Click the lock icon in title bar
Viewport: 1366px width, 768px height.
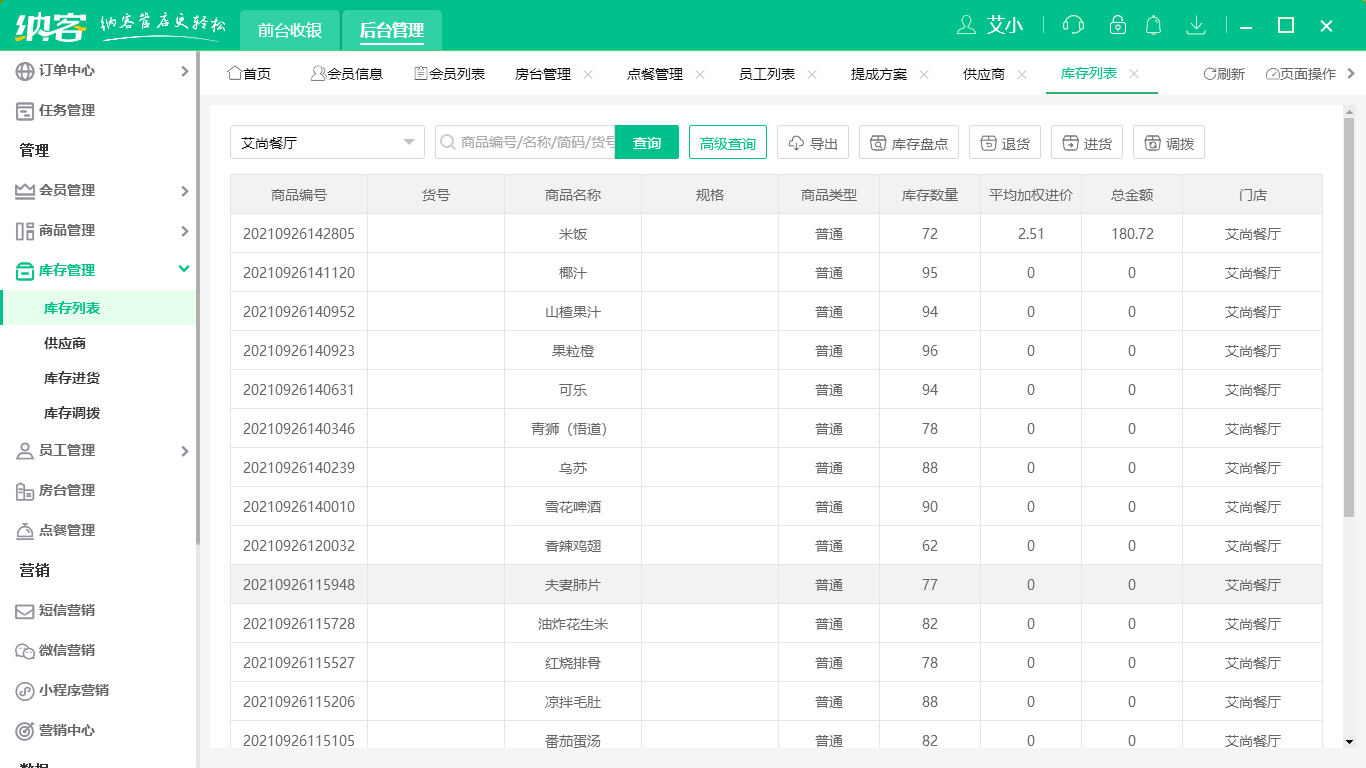(1118, 25)
